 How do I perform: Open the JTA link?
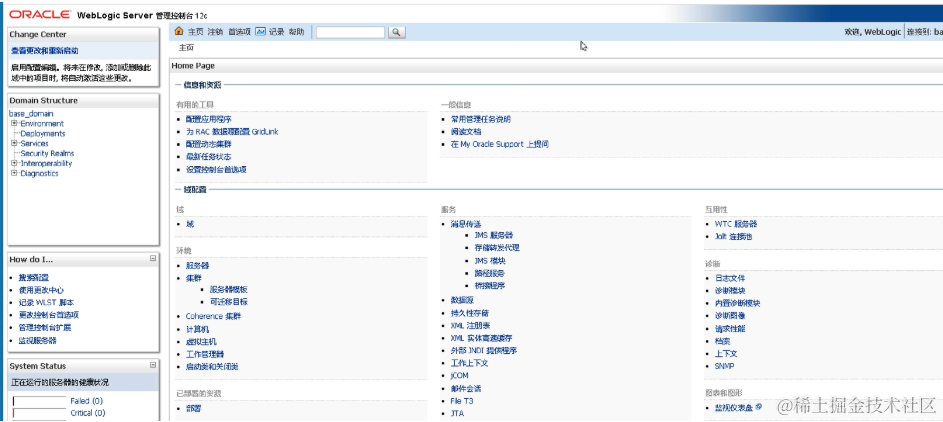pos(457,414)
